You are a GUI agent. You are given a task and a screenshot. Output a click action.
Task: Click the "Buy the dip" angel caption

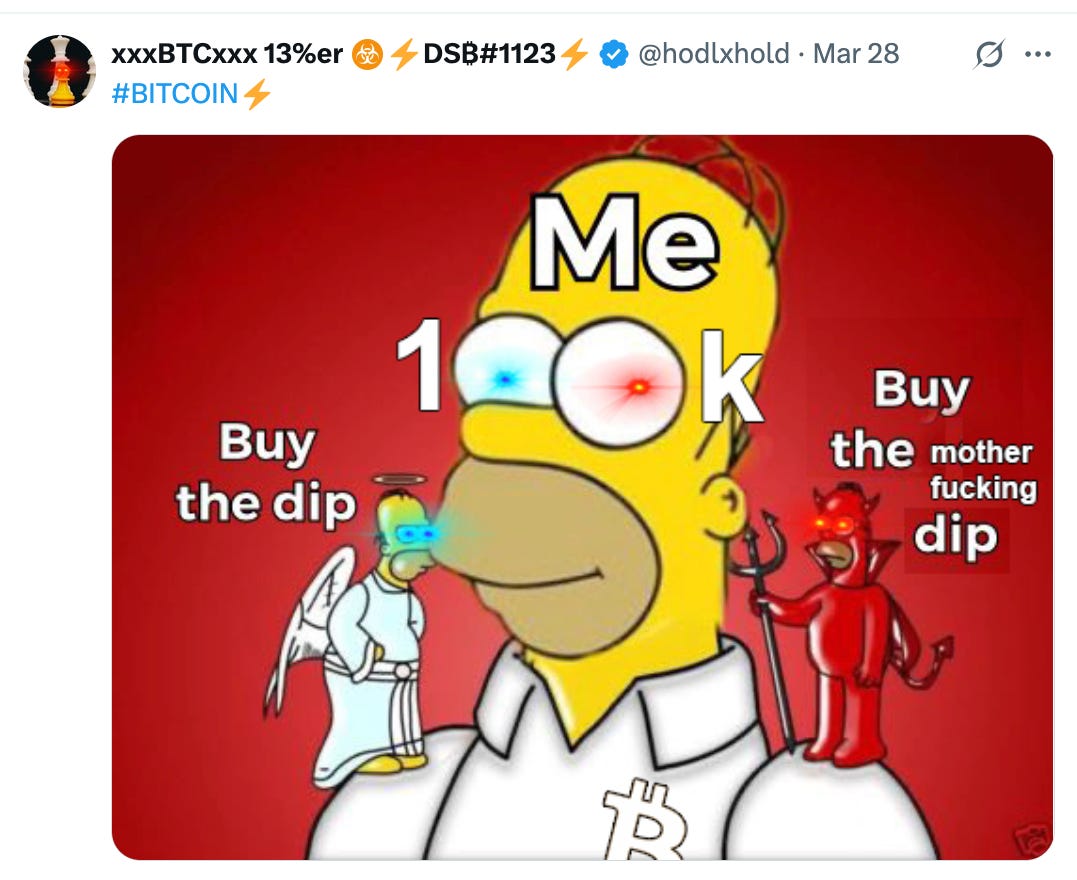(x=267, y=474)
